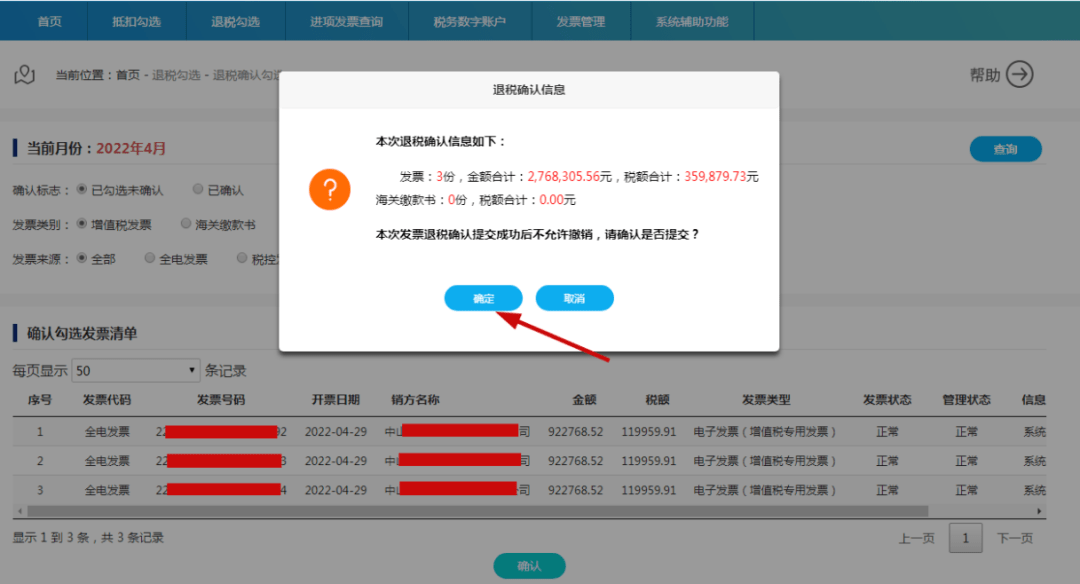Cancel the dialog using 取消
The width and height of the screenshot is (1080, 584).
coord(575,297)
